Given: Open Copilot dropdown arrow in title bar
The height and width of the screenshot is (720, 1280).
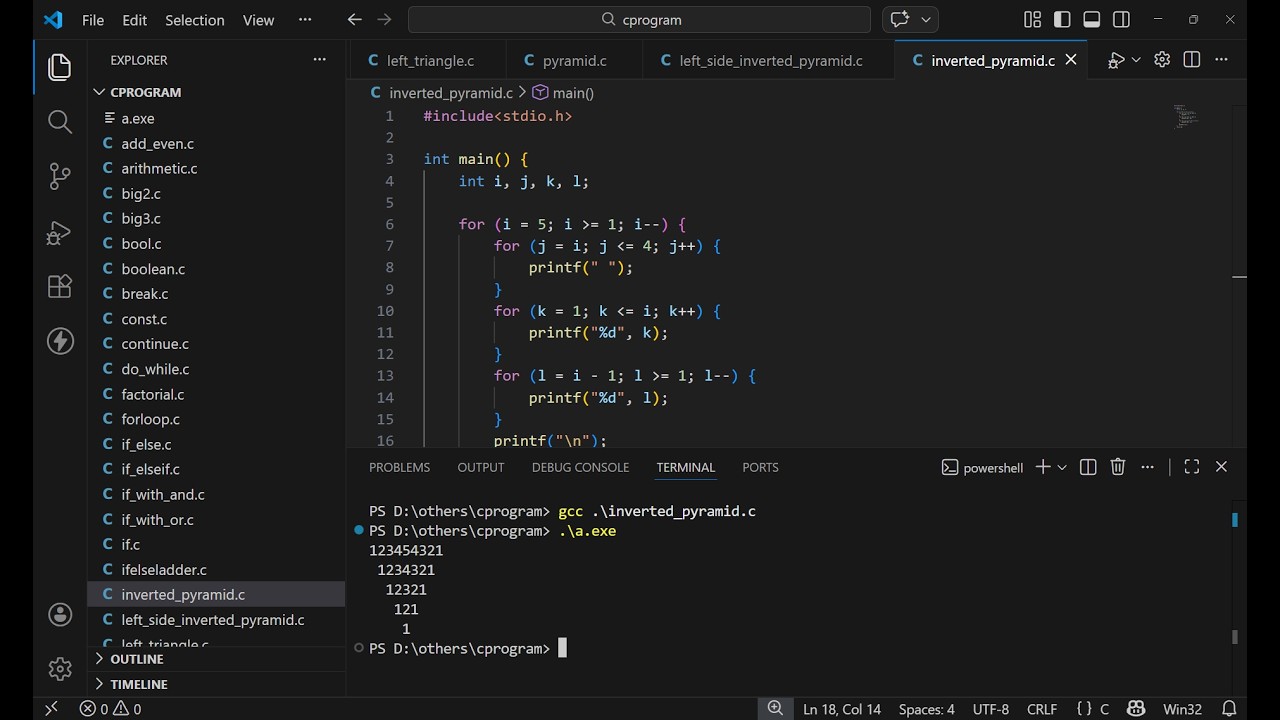Looking at the screenshot, I should pos(926,19).
